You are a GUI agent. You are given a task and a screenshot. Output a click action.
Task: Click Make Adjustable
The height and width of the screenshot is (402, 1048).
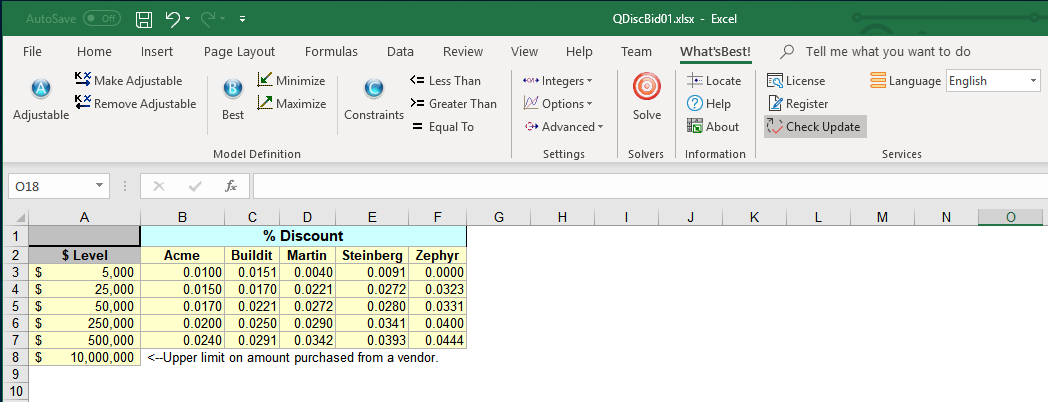tap(128, 81)
